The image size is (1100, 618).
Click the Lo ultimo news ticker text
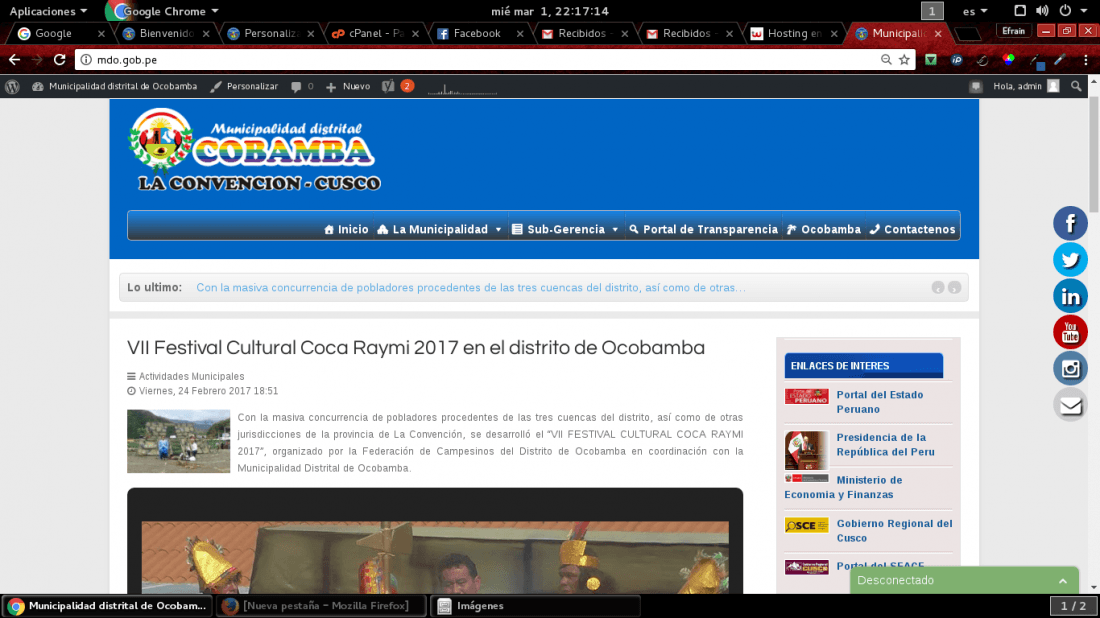(471, 288)
